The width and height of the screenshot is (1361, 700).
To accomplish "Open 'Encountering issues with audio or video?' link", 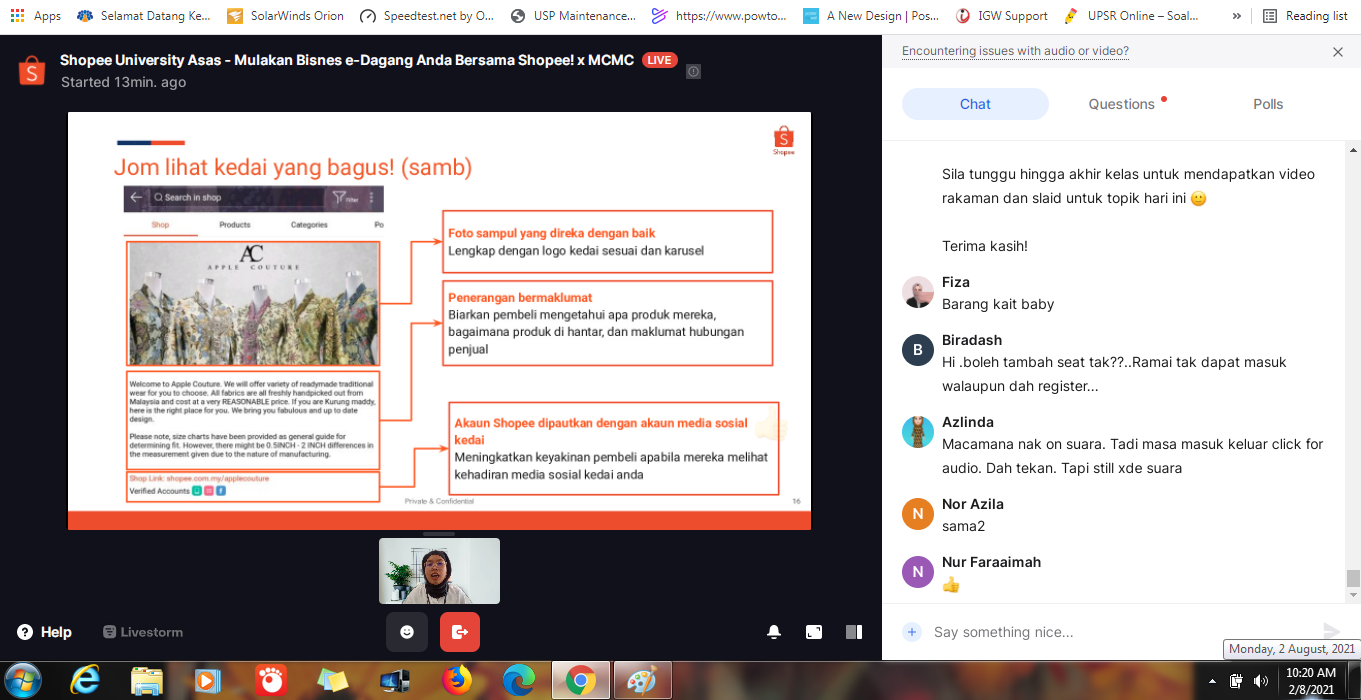I will coord(1015,51).
